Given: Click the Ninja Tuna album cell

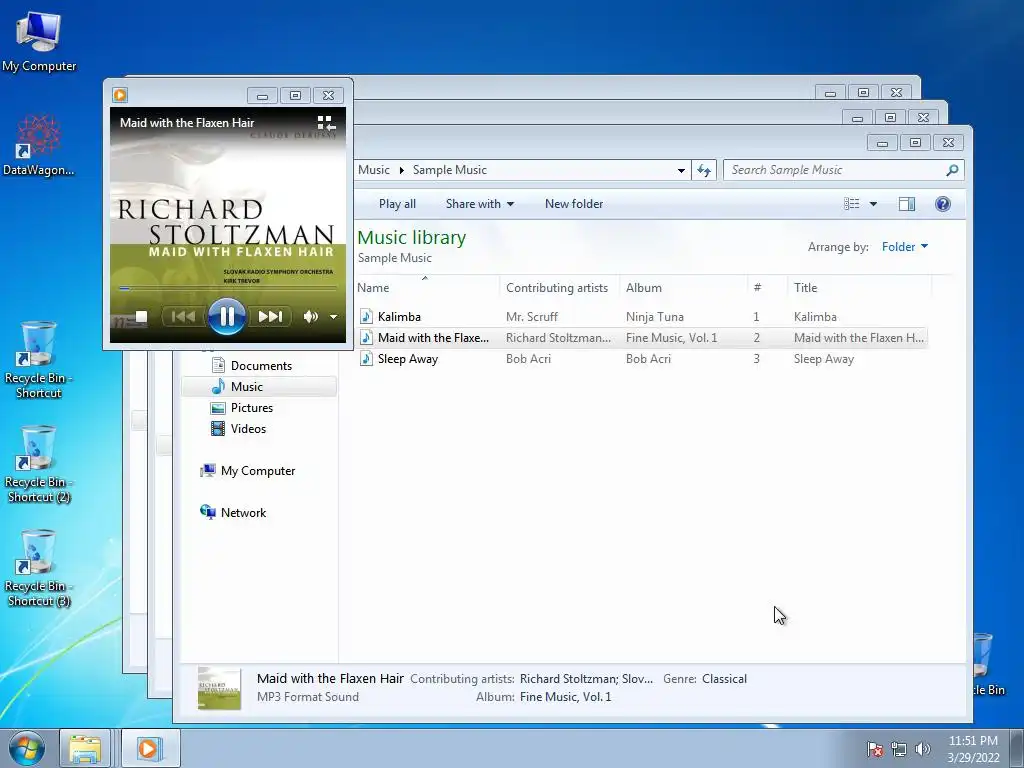Looking at the screenshot, I should [654, 317].
